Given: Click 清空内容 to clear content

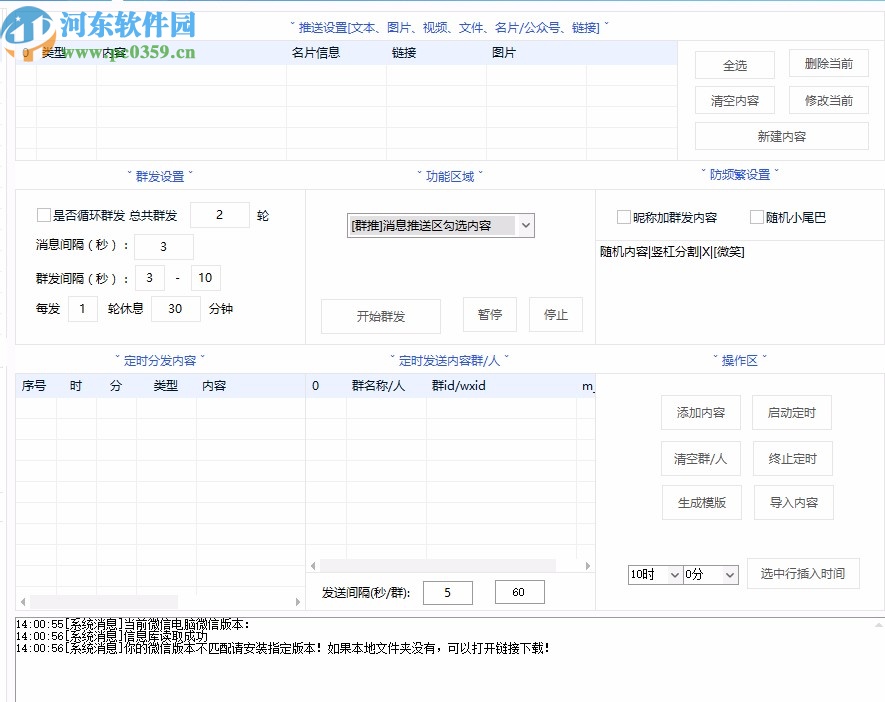Looking at the screenshot, I should 734,101.
